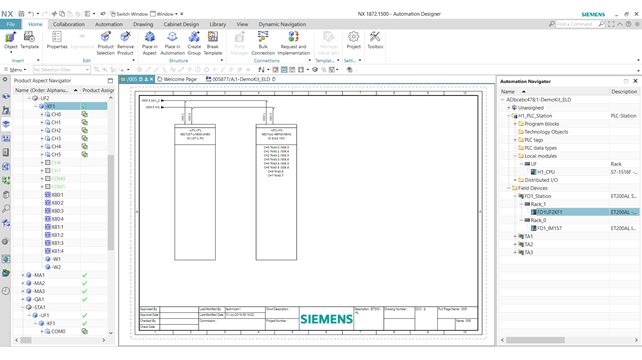Click the Product Selection icon

coord(105,37)
